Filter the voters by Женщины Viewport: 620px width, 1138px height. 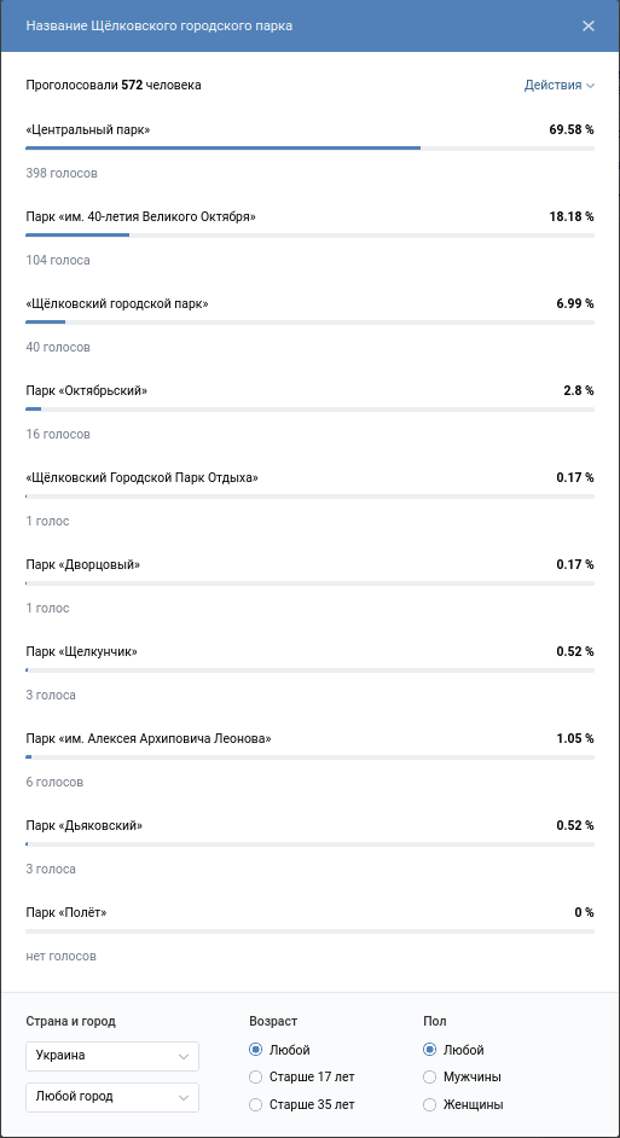click(x=463, y=1105)
